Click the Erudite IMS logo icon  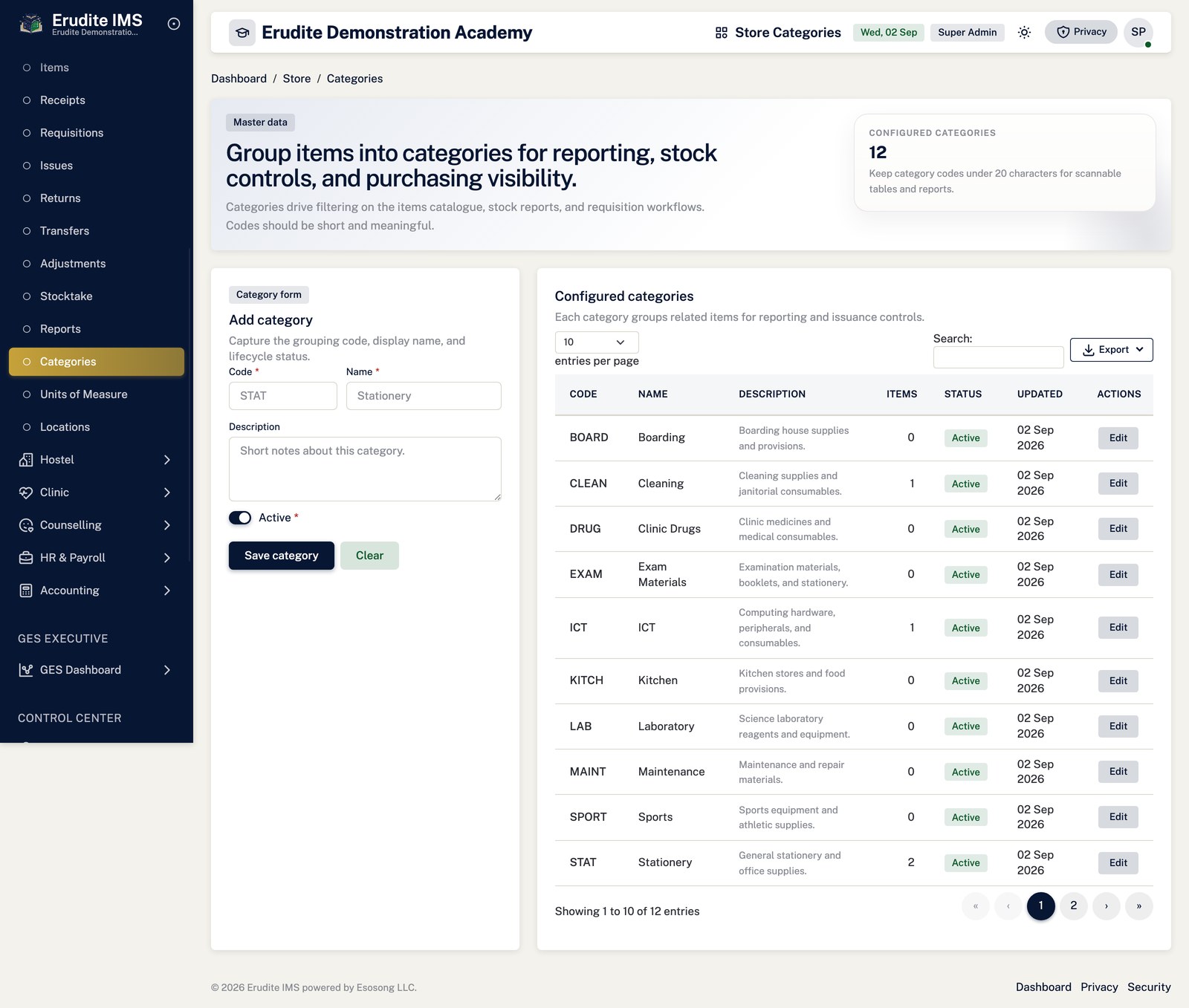pyautogui.click(x=30, y=25)
